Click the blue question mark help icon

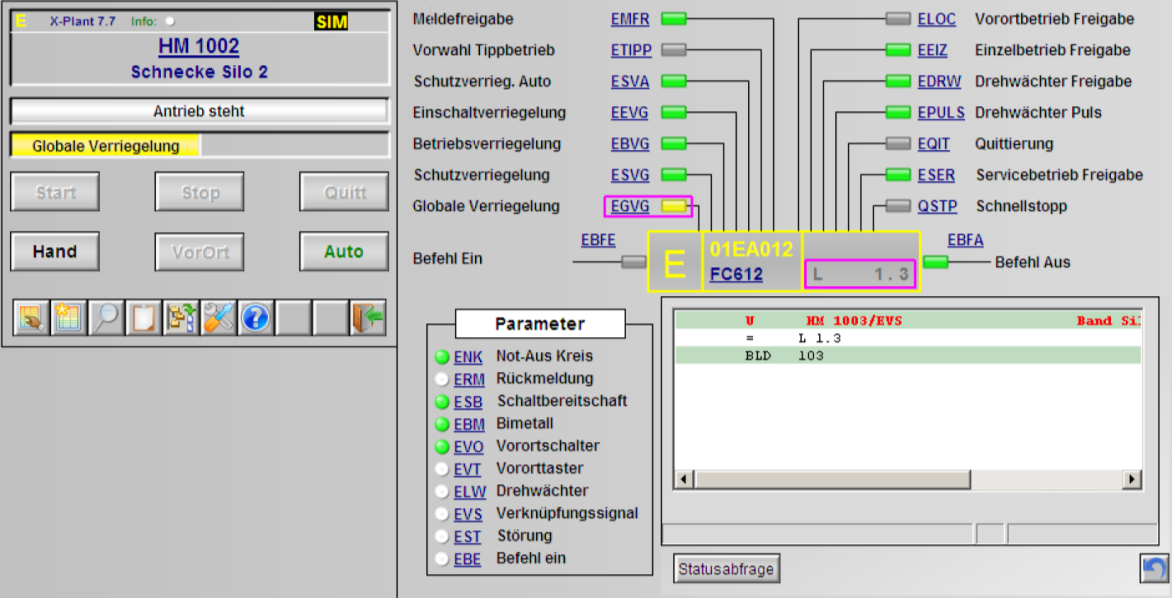(256, 318)
